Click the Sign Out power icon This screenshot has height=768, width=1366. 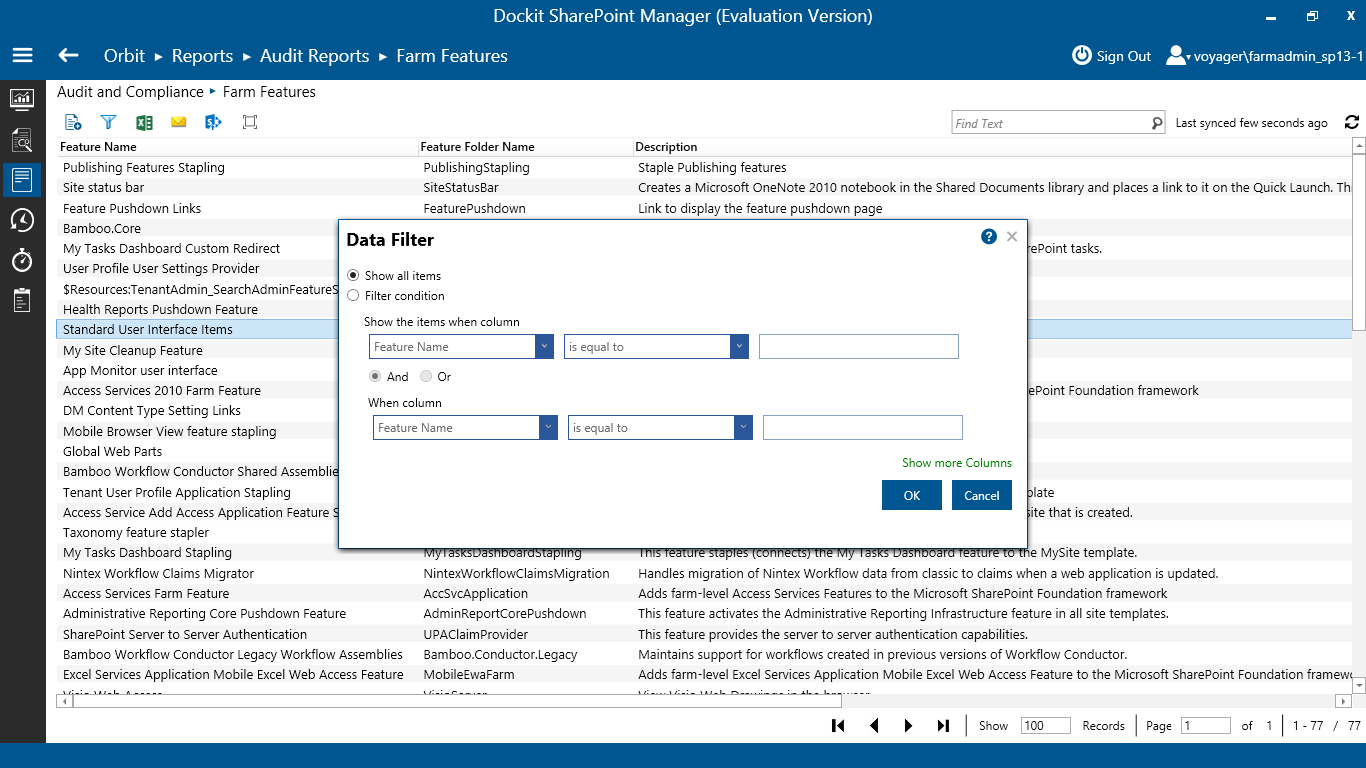[1081, 55]
